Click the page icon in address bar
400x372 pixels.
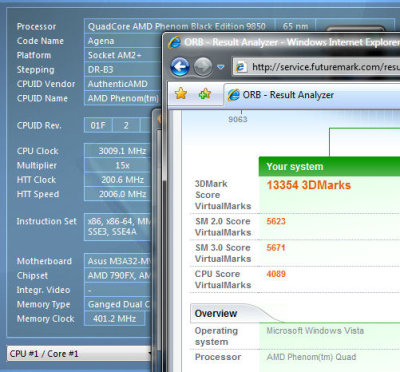pyautogui.click(x=241, y=67)
